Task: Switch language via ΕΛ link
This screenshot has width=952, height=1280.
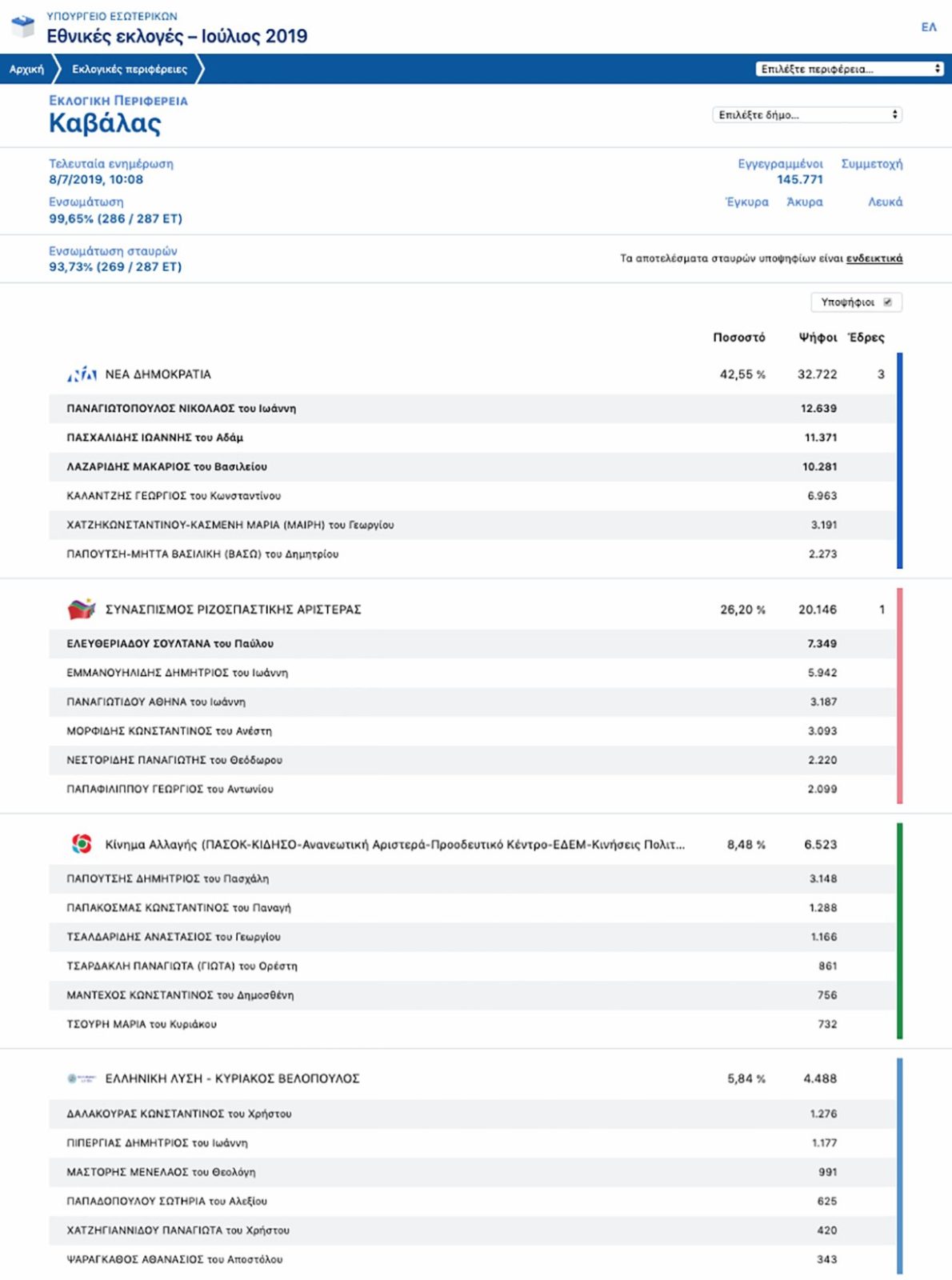Action: pos(929,27)
